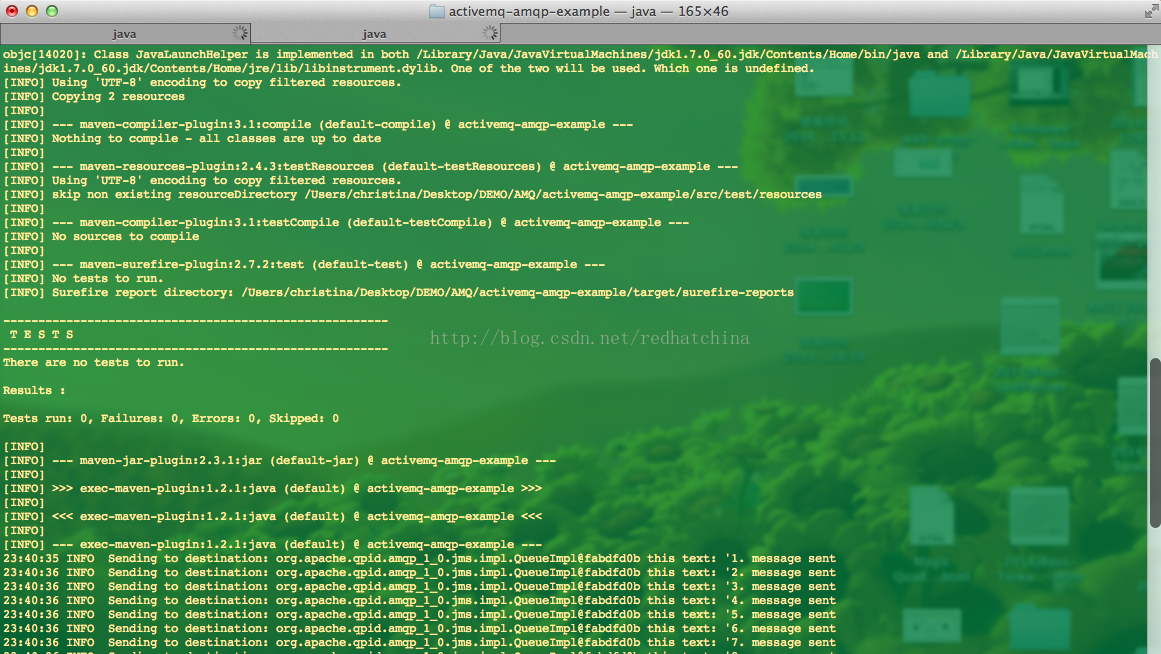The width and height of the screenshot is (1161, 654).
Task: Click the 'skip non existing resourceDirectory' line
Action: (x=412, y=195)
